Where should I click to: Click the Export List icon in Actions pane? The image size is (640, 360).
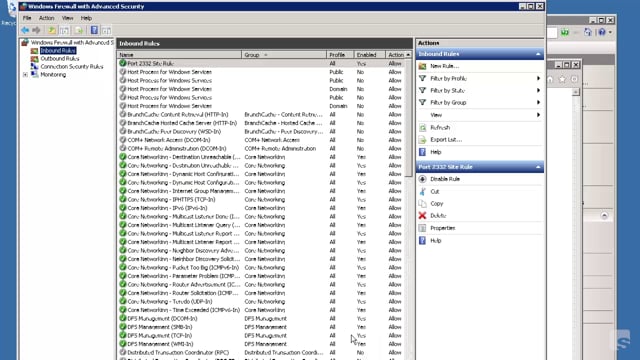(x=422, y=140)
